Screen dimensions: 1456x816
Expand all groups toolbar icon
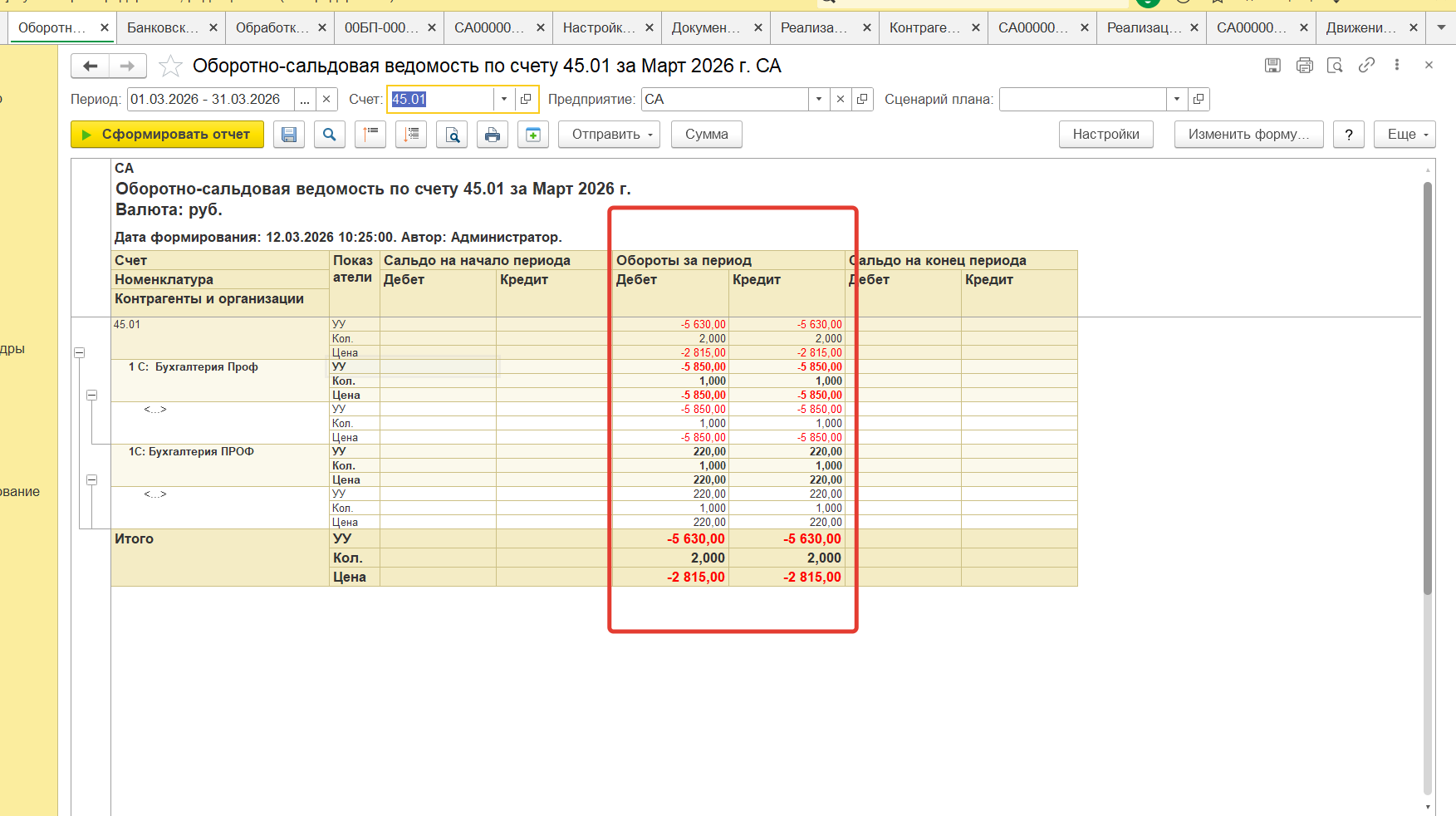(x=411, y=135)
